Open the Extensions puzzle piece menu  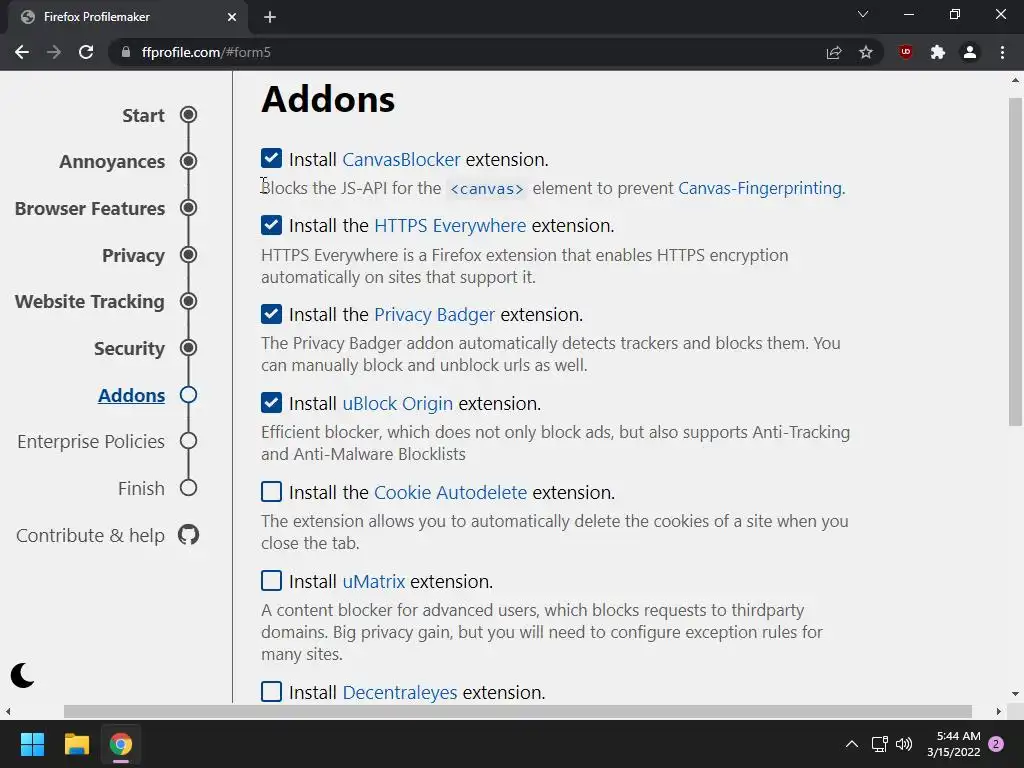[x=938, y=52]
